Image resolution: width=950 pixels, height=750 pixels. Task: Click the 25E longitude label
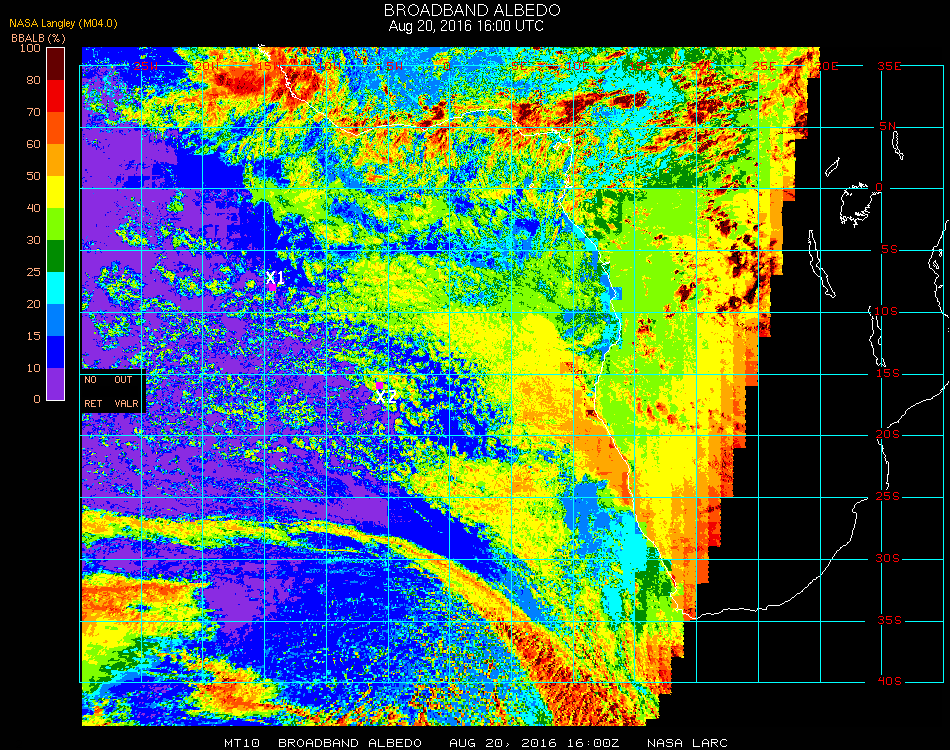[764, 66]
